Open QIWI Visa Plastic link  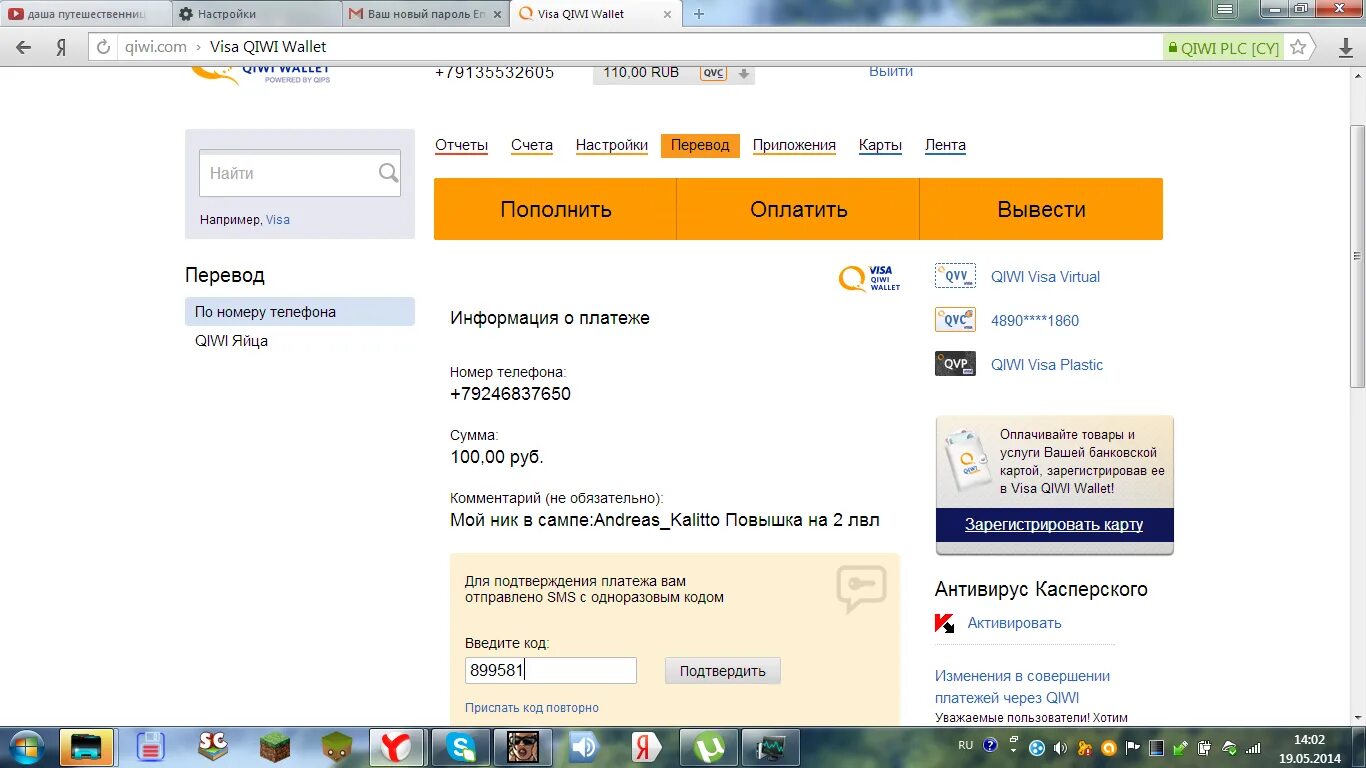(1047, 365)
